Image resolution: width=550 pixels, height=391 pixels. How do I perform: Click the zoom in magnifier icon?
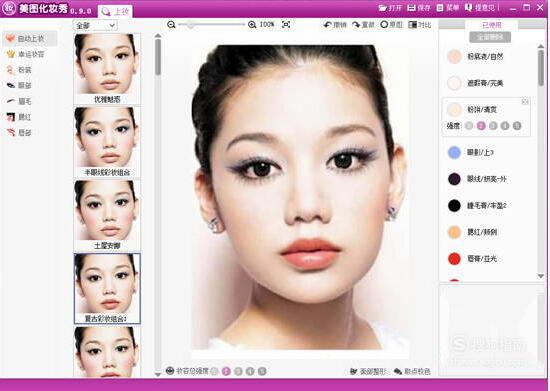(x=252, y=25)
